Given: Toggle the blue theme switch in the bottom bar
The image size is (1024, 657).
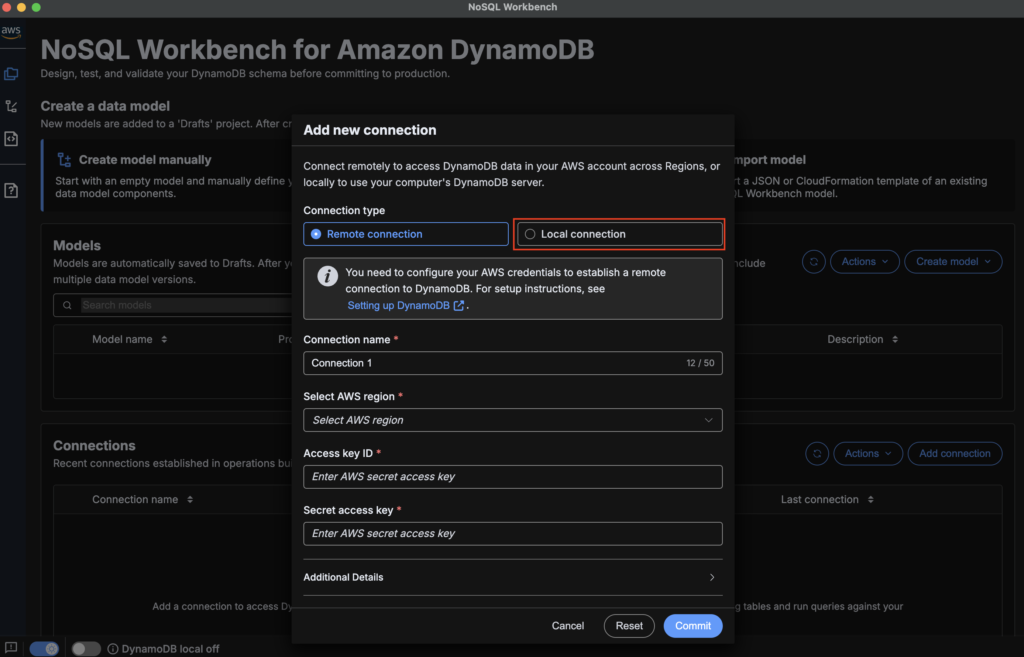Looking at the screenshot, I should click(x=45, y=648).
